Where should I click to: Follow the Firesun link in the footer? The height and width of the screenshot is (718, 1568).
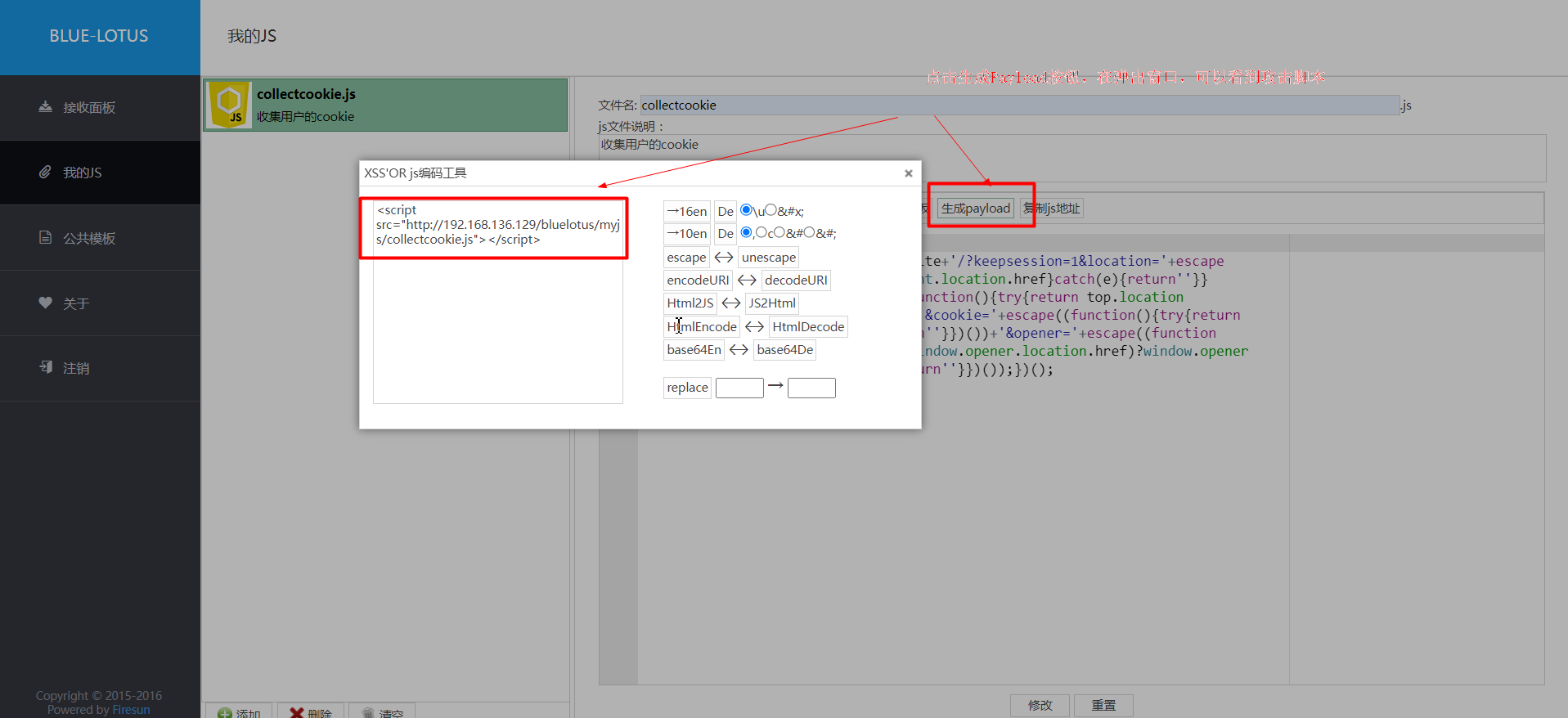click(131, 710)
